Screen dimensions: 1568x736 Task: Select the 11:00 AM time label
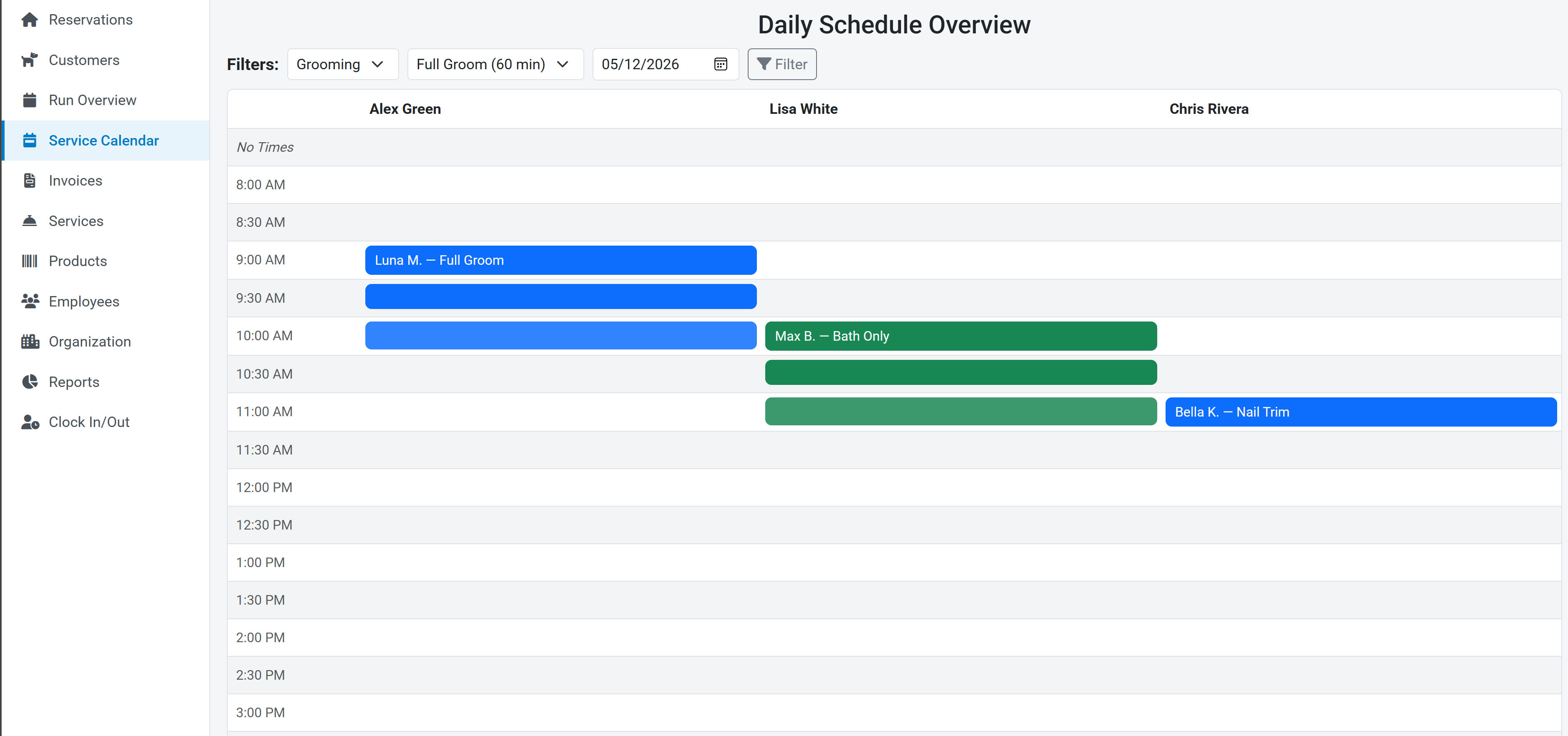(264, 412)
